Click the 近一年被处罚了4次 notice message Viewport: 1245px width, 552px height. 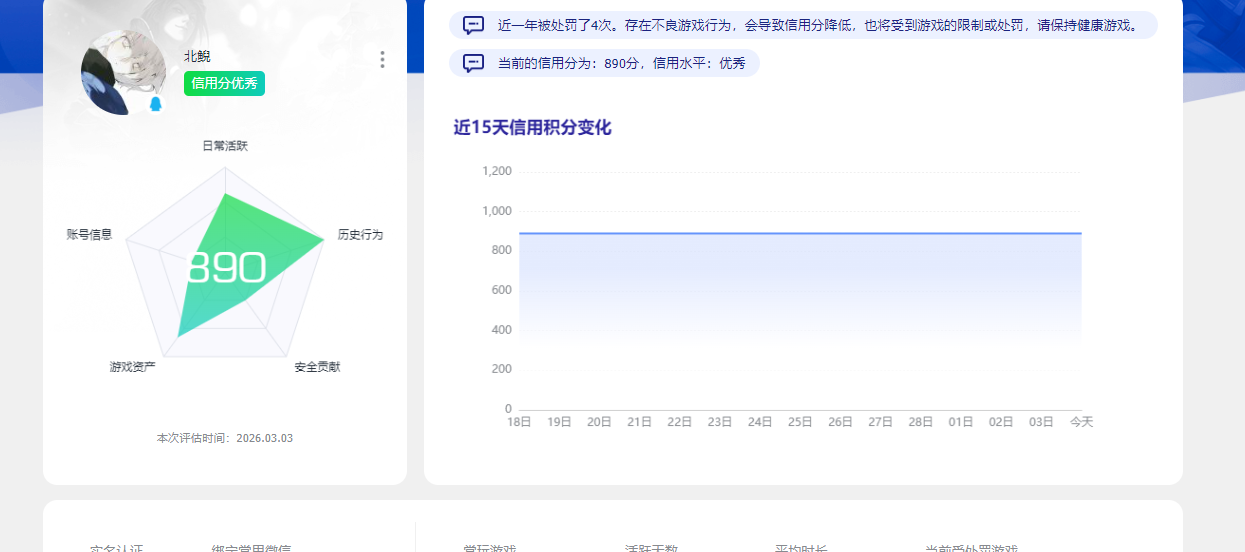click(818, 25)
